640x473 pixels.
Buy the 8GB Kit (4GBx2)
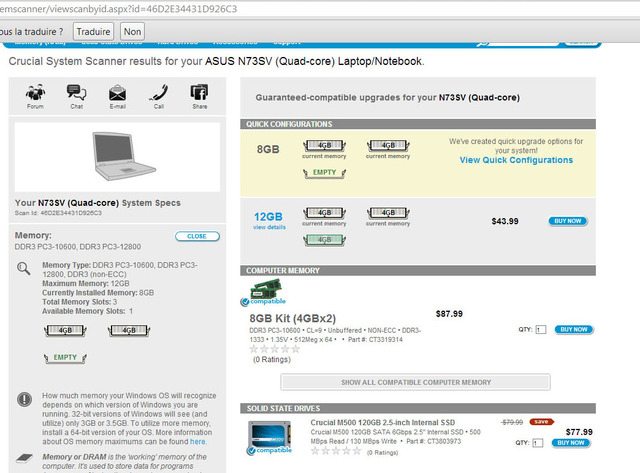[574, 329]
